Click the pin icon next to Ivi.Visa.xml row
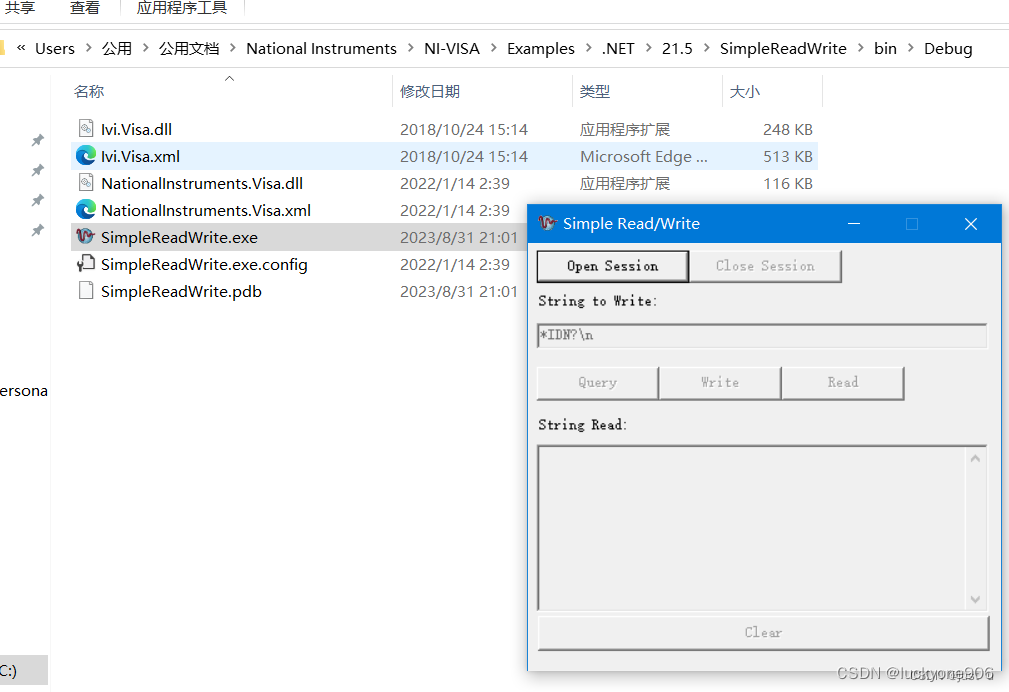This screenshot has height=692, width=1009. (38, 170)
